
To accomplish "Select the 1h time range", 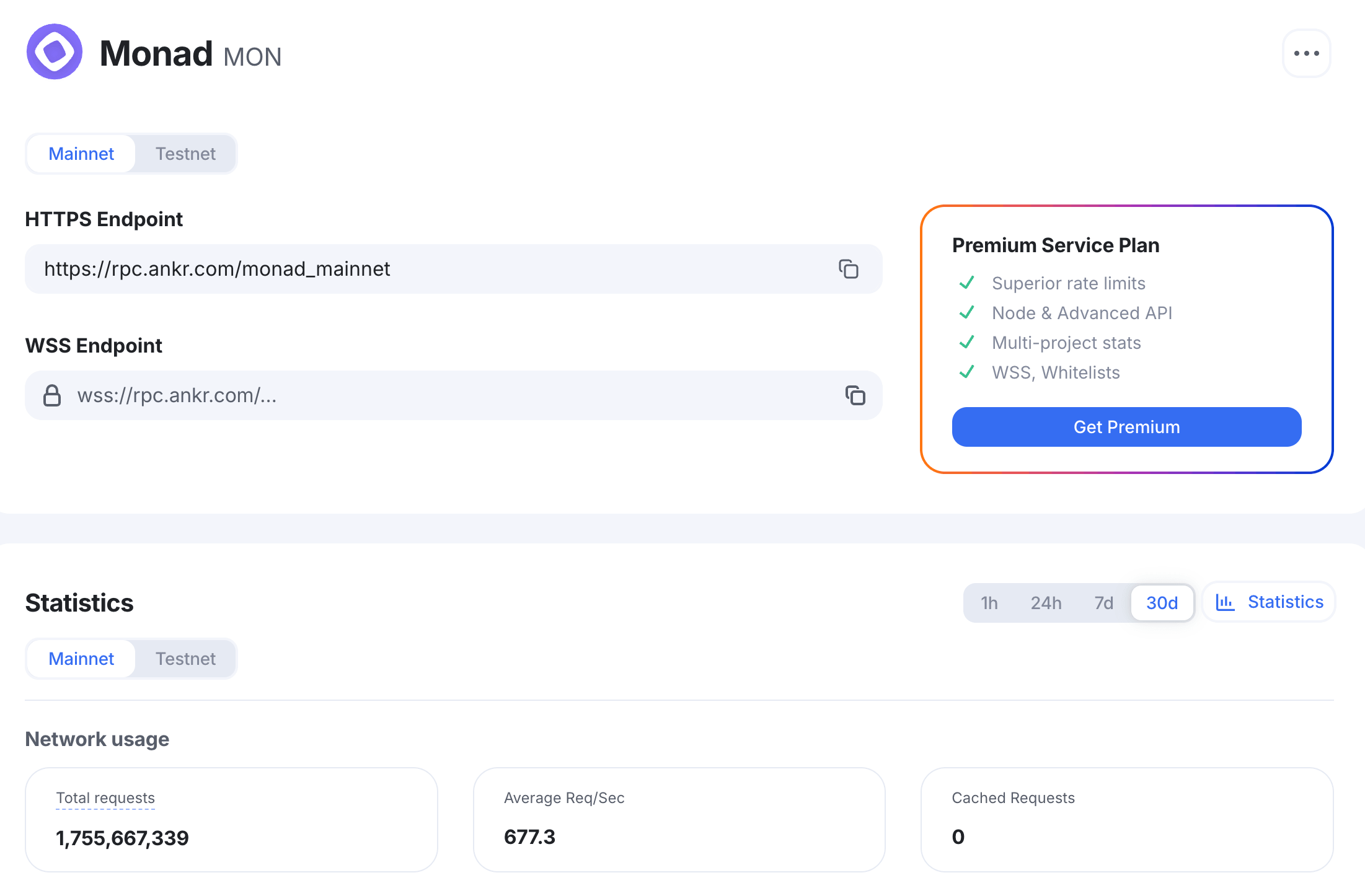I will (989, 602).
